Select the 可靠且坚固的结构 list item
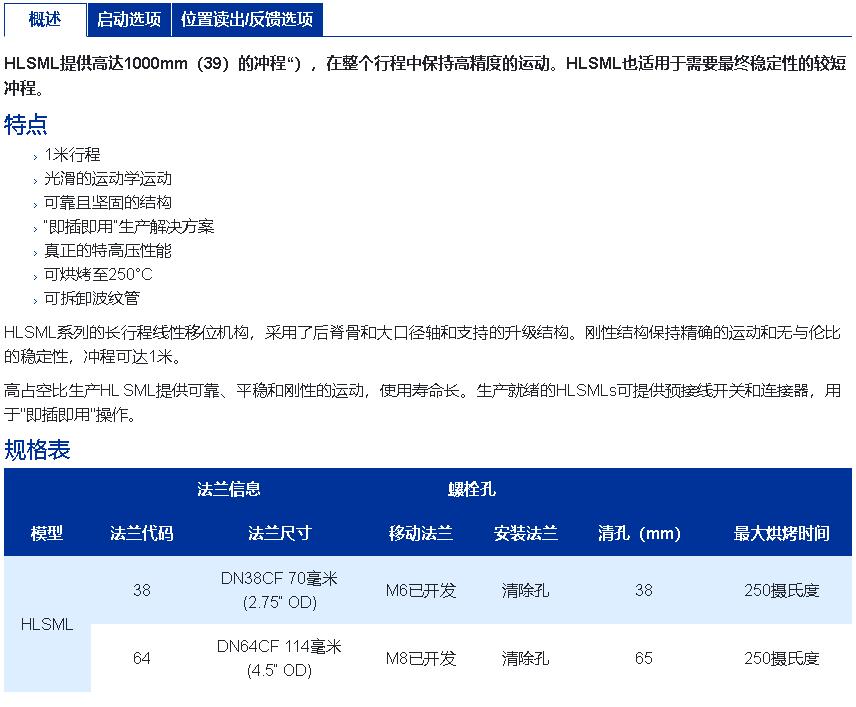 click(108, 203)
